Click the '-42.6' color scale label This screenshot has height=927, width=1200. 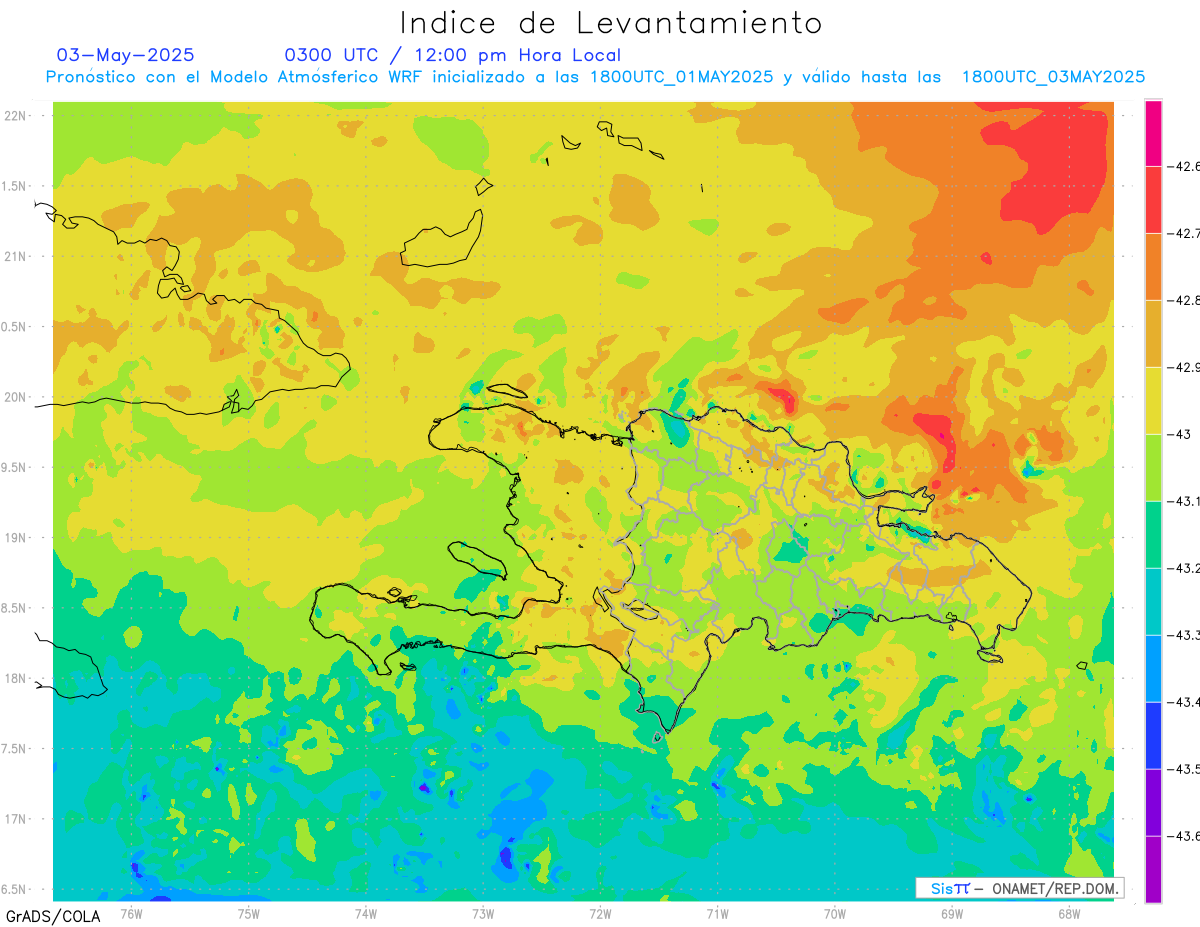tap(1184, 166)
